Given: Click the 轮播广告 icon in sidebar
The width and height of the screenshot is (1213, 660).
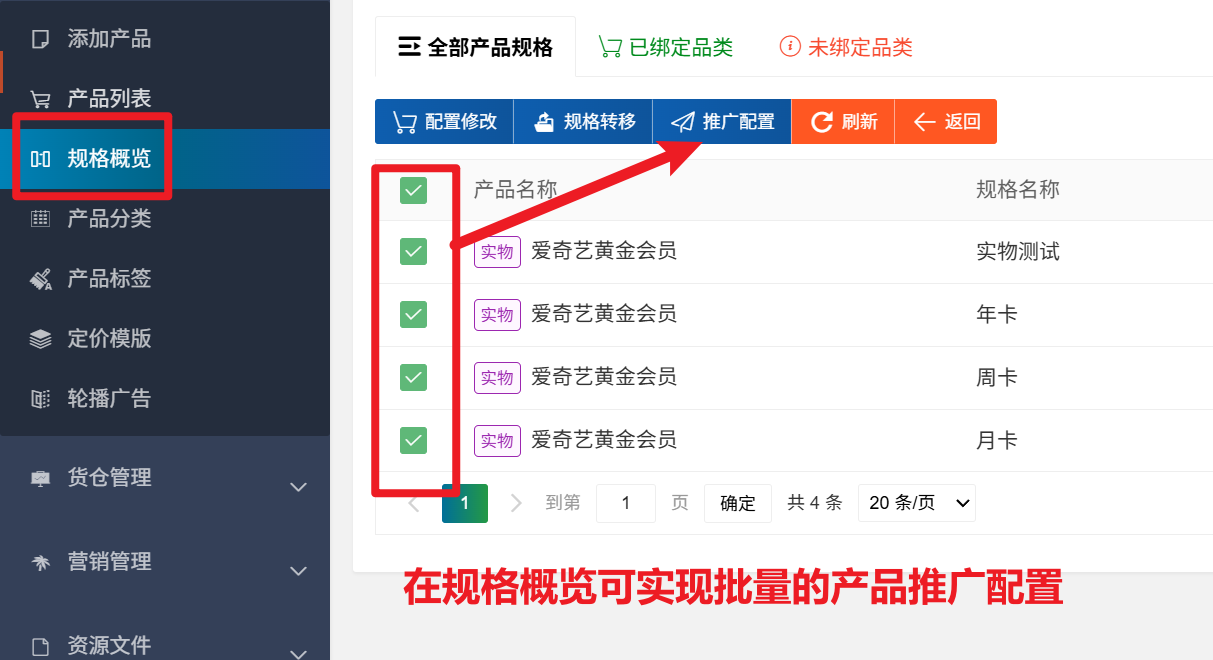Looking at the screenshot, I should (40, 399).
